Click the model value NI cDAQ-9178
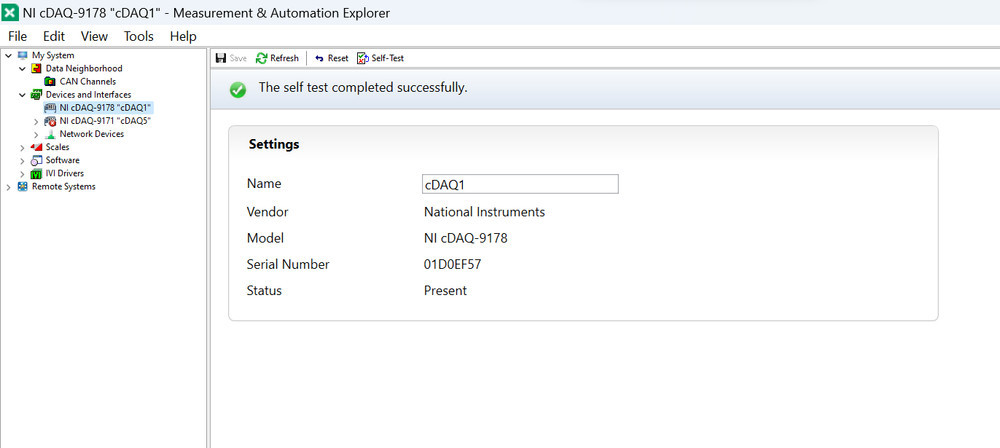The width and height of the screenshot is (1000, 448). pos(466,238)
